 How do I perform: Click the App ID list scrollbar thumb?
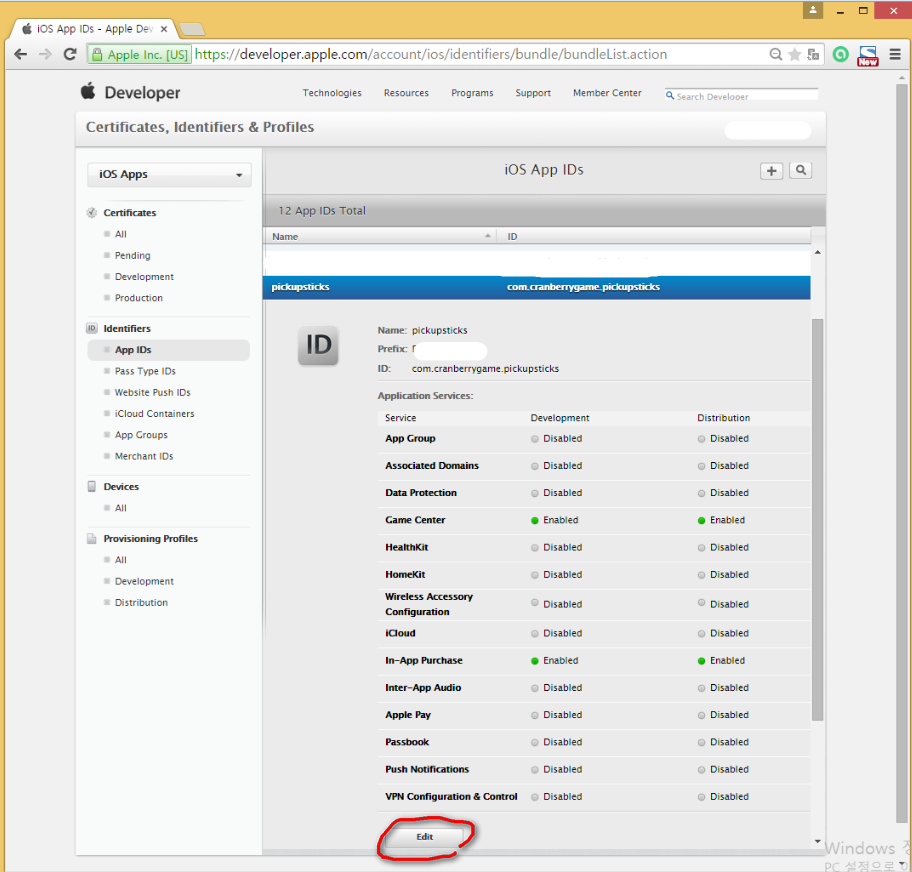[817, 519]
